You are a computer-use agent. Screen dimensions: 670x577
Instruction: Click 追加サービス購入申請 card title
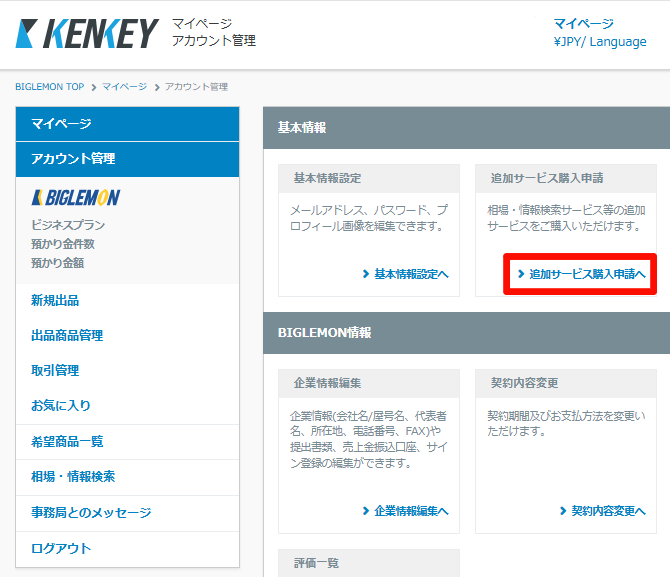point(547,178)
